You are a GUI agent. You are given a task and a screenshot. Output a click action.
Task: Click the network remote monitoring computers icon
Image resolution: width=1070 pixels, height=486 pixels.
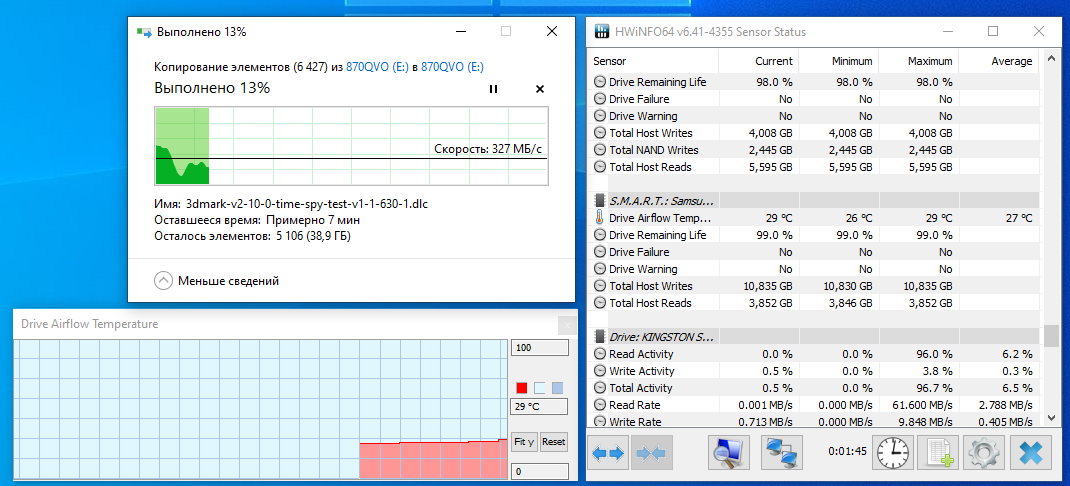pyautogui.click(x=783, y=453)
